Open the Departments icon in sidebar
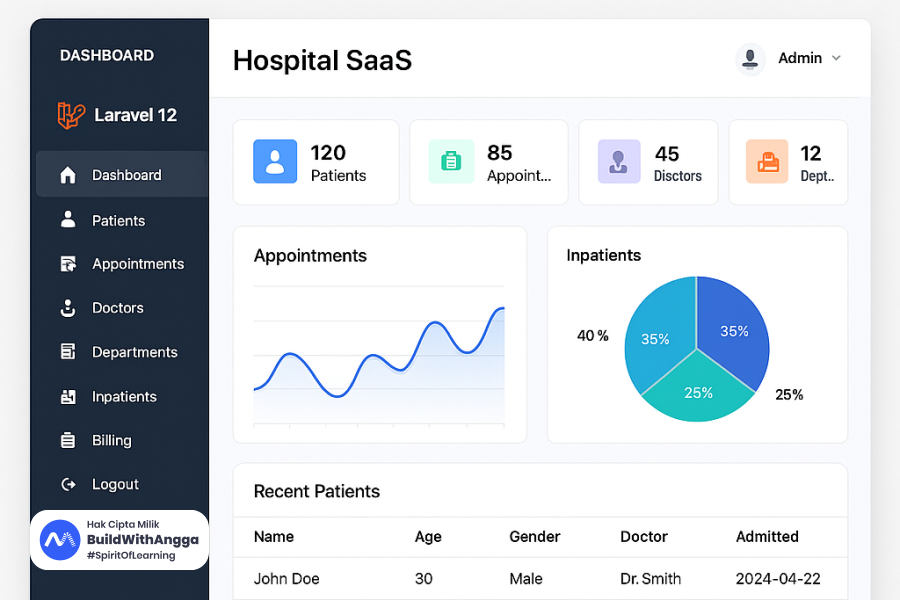This screenshot has width=900, height=600. tap(68, 352)
